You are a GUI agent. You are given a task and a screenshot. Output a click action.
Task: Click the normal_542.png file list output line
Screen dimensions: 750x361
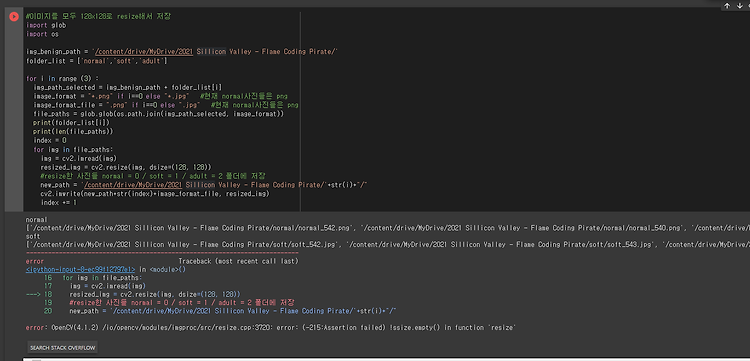coord(387,228)
